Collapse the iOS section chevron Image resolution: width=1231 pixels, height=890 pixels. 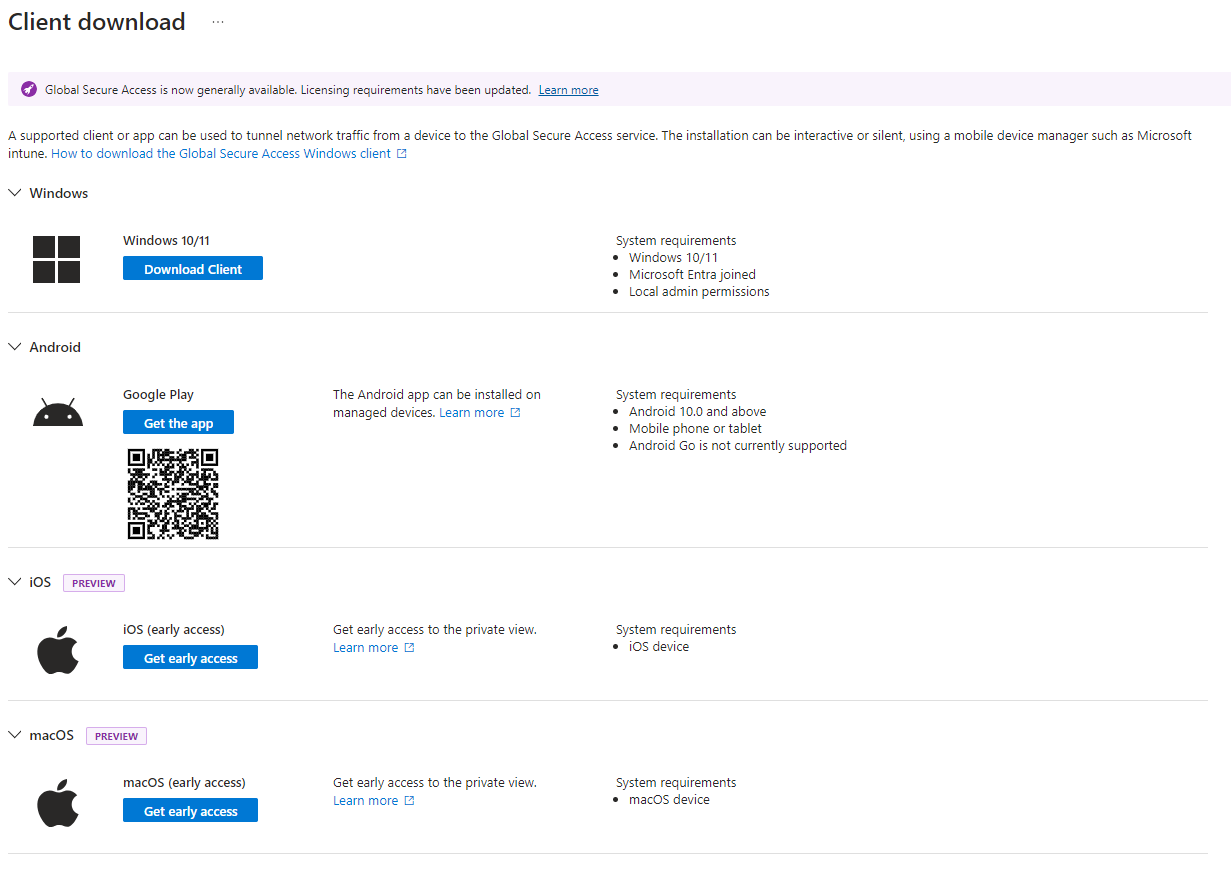point(15,582)
